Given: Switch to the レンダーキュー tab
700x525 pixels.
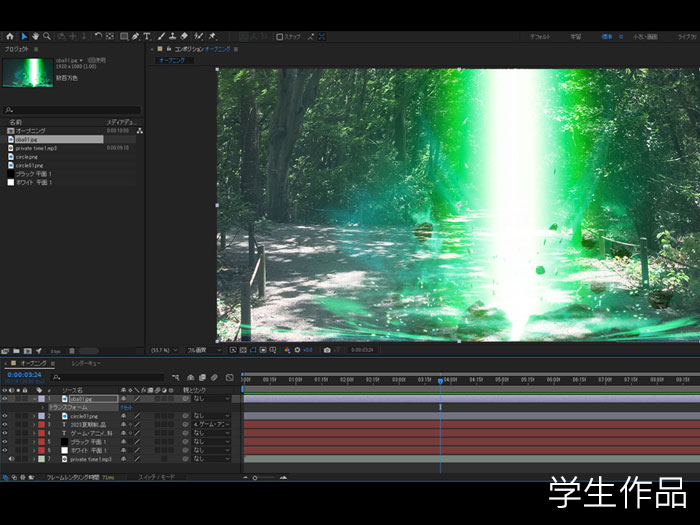Looking at the screenshot, I should [x=85, y=365].
